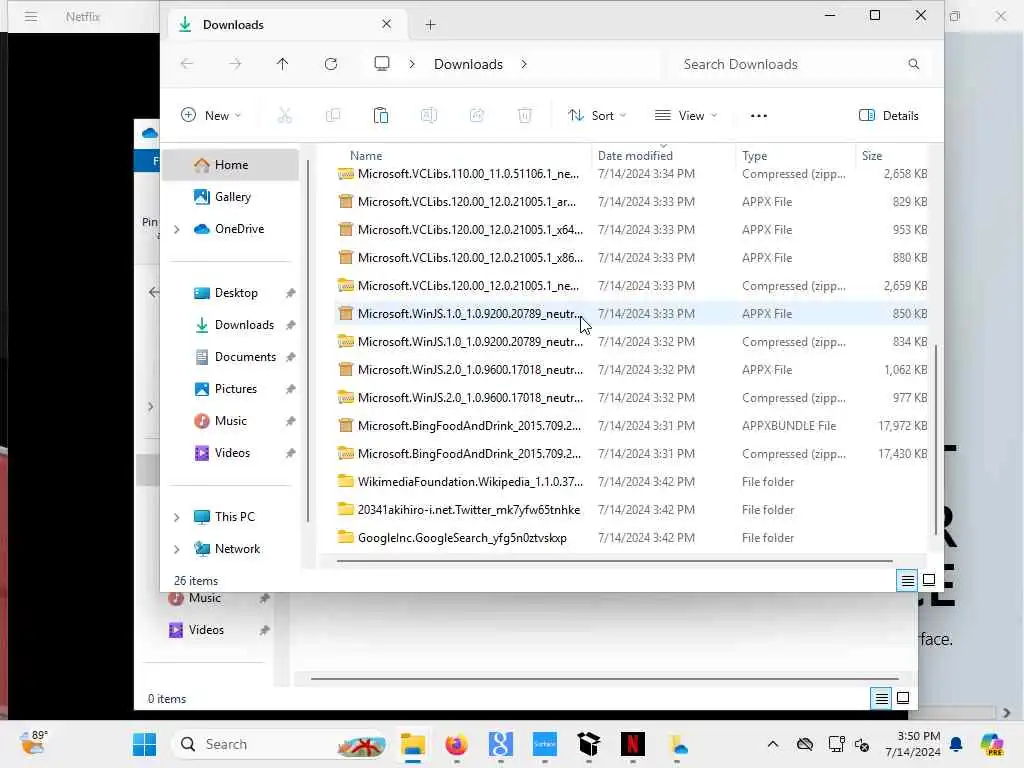This screenshot has width=1024, height=768.
Task: Open Videos in the background Explorer window
Action: 206,630
